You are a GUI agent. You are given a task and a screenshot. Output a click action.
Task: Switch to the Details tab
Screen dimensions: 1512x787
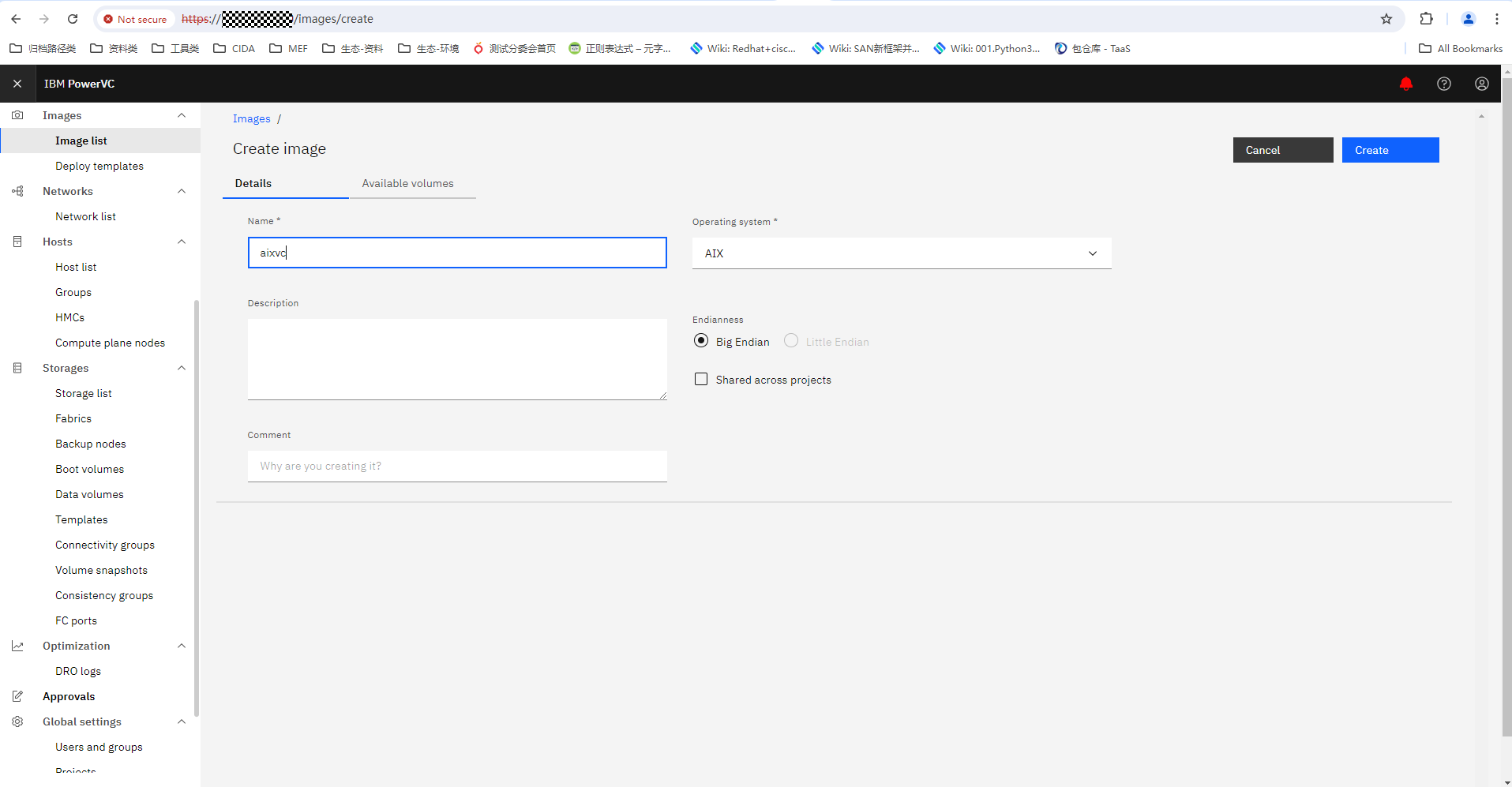click(x=286, y=183)
